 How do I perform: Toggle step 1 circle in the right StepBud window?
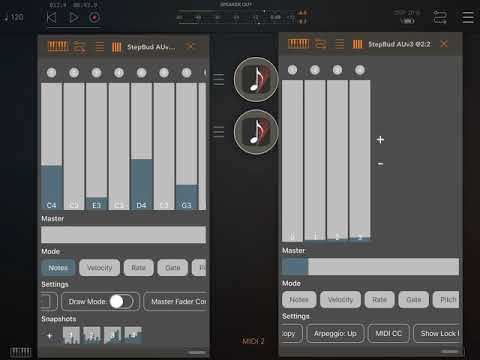(292, 70)
